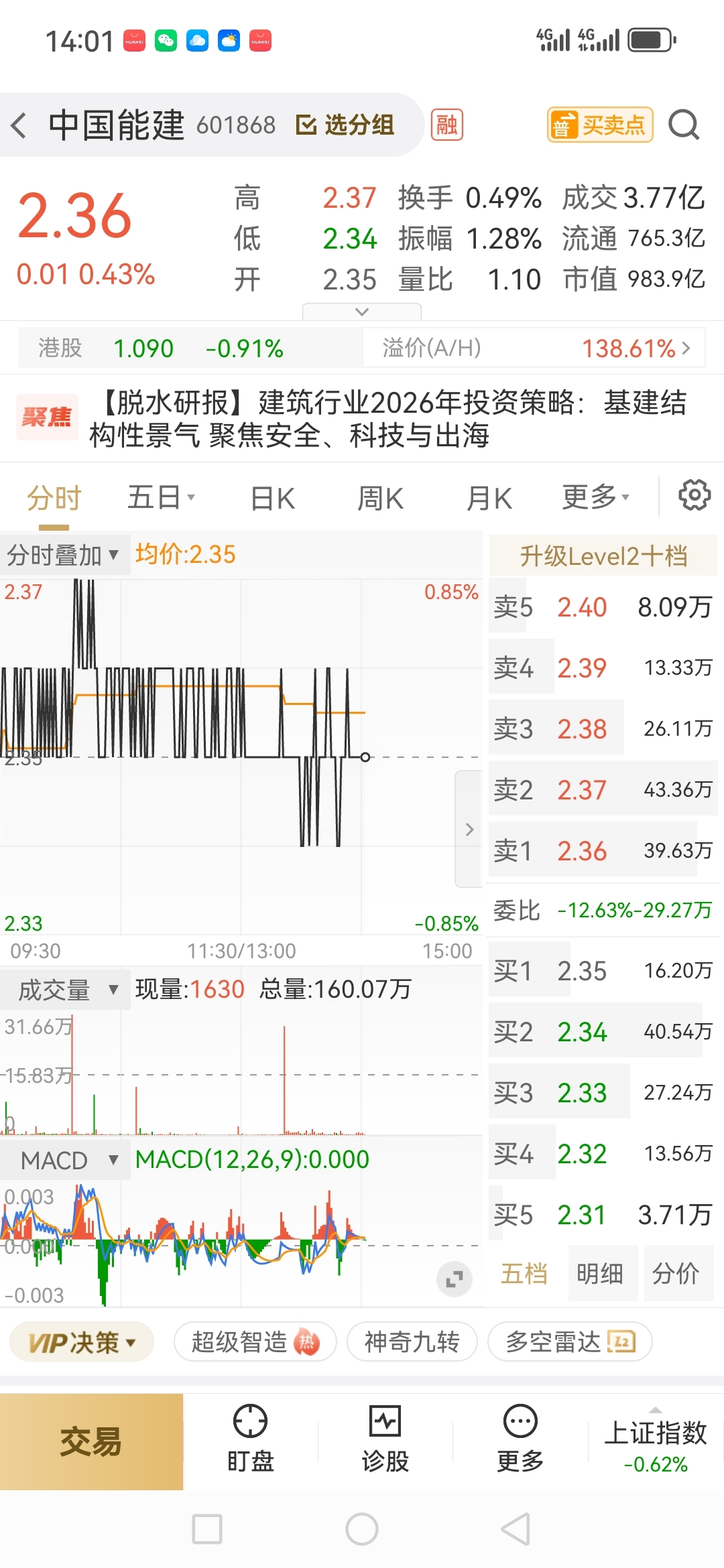Open the MACD indicator dropdown
The image size is (724, 1568).
64,1160
